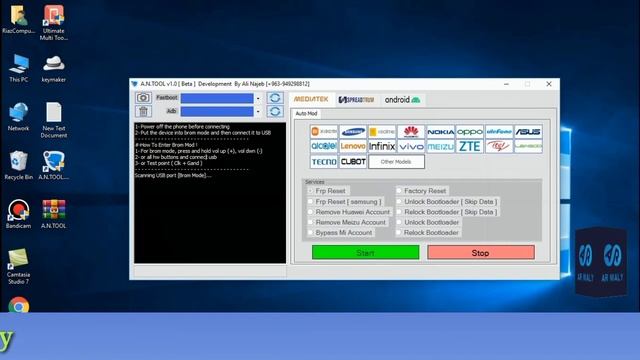This screenshot has width=640, height=360.
Task: Select plain Unlock Bootloader option
Action: 428,222
